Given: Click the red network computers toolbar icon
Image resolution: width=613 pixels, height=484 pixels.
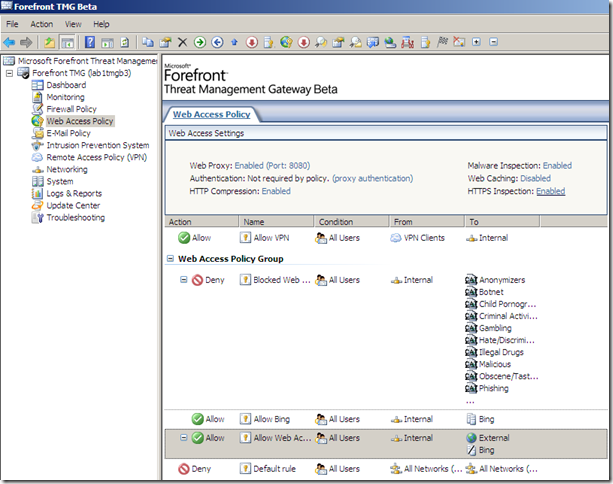Looking at the screenshot, I should 407,42.
